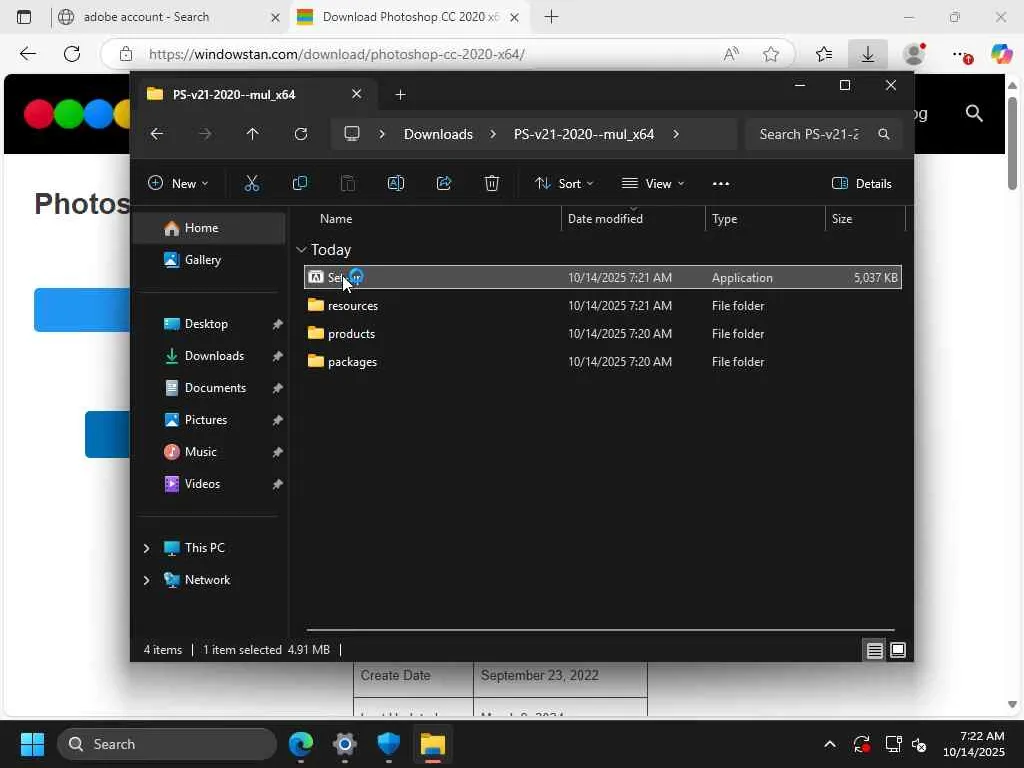Select the products folder

click(x=603, y=334)
